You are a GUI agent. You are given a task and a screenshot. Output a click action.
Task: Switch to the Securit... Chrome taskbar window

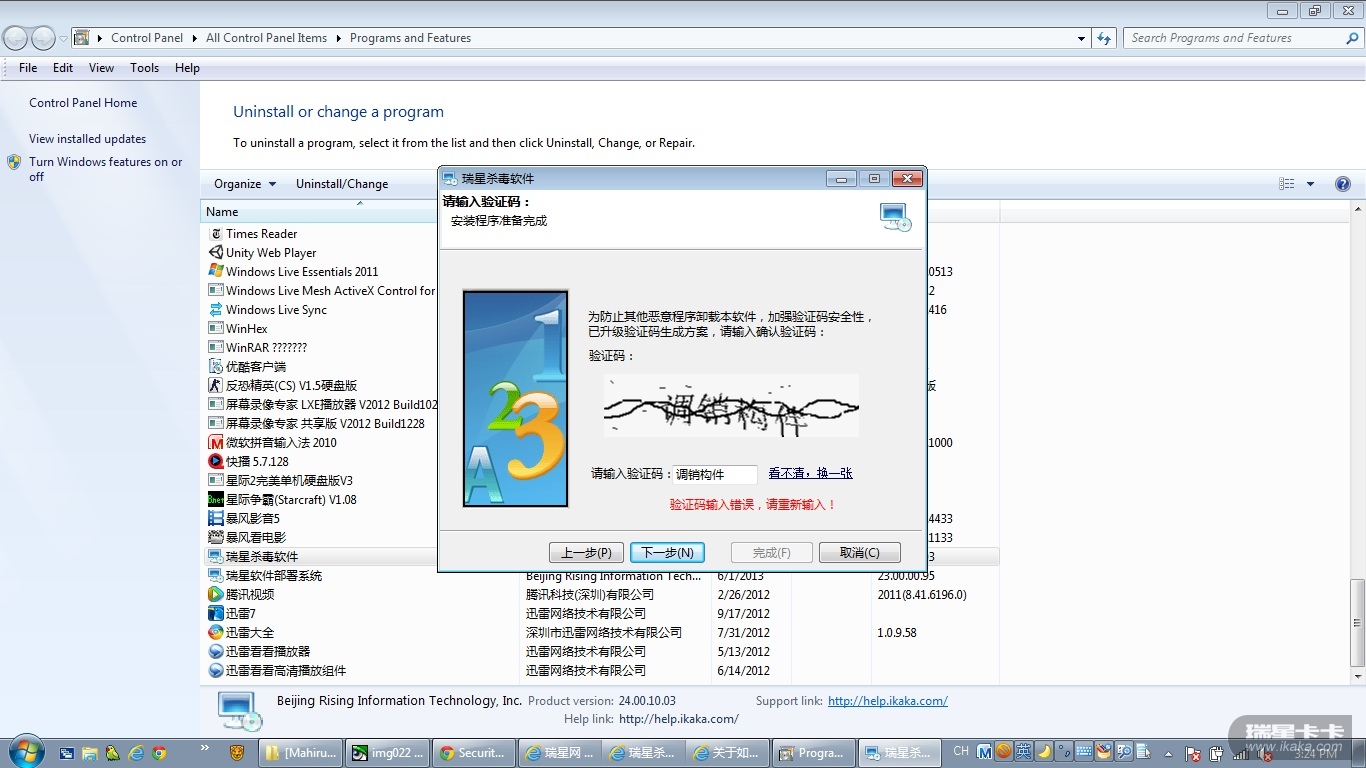coord(474,753)
